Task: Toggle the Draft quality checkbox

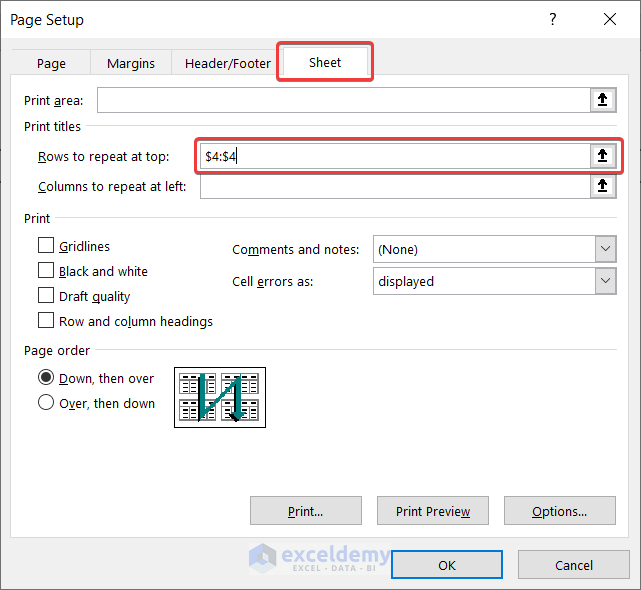Action: pos(46,295)
